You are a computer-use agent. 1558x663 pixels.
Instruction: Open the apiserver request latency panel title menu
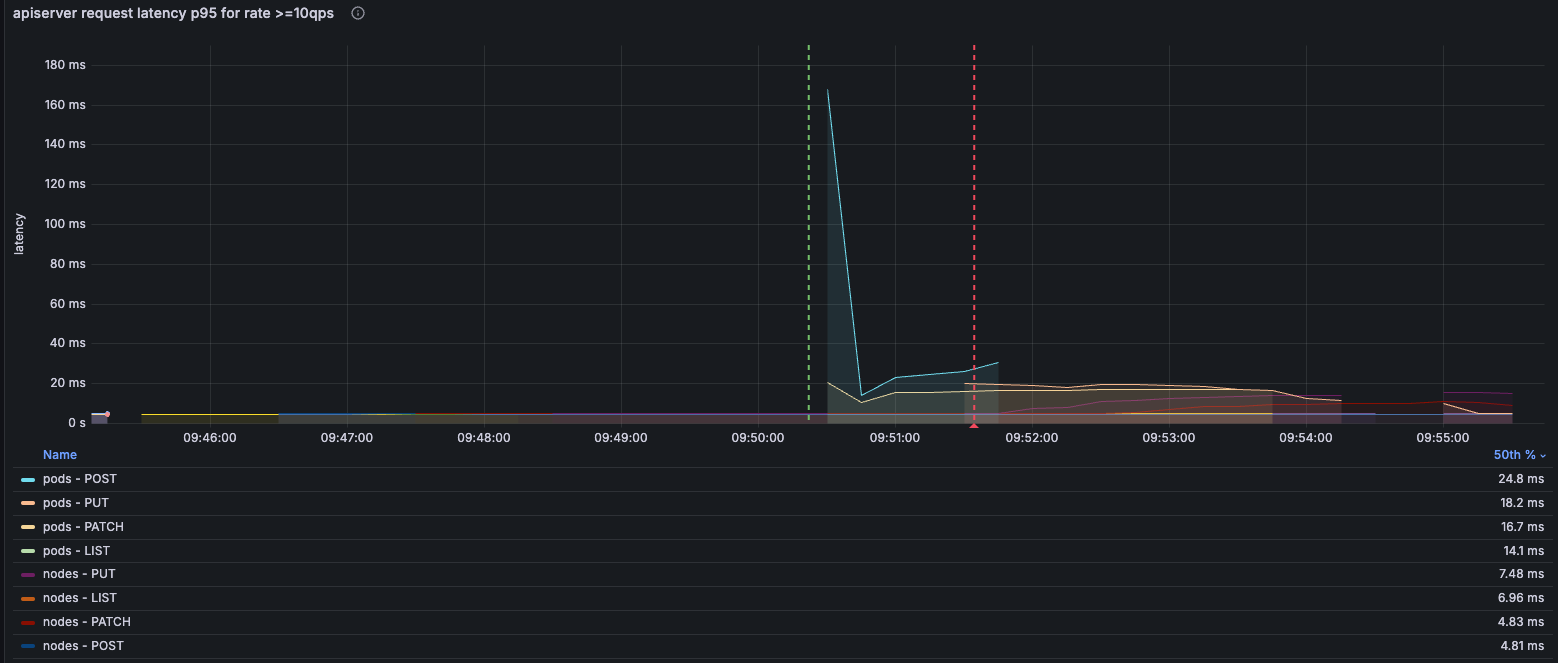[173, 14]
